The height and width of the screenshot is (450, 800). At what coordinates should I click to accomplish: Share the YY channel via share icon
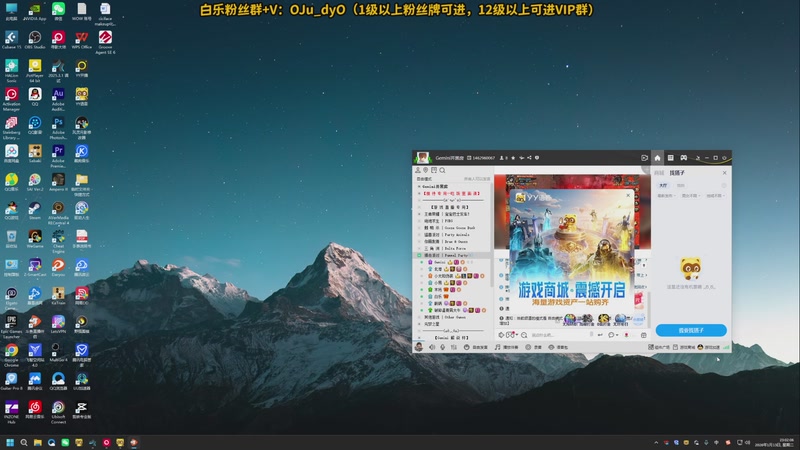(x=529, y=158)
